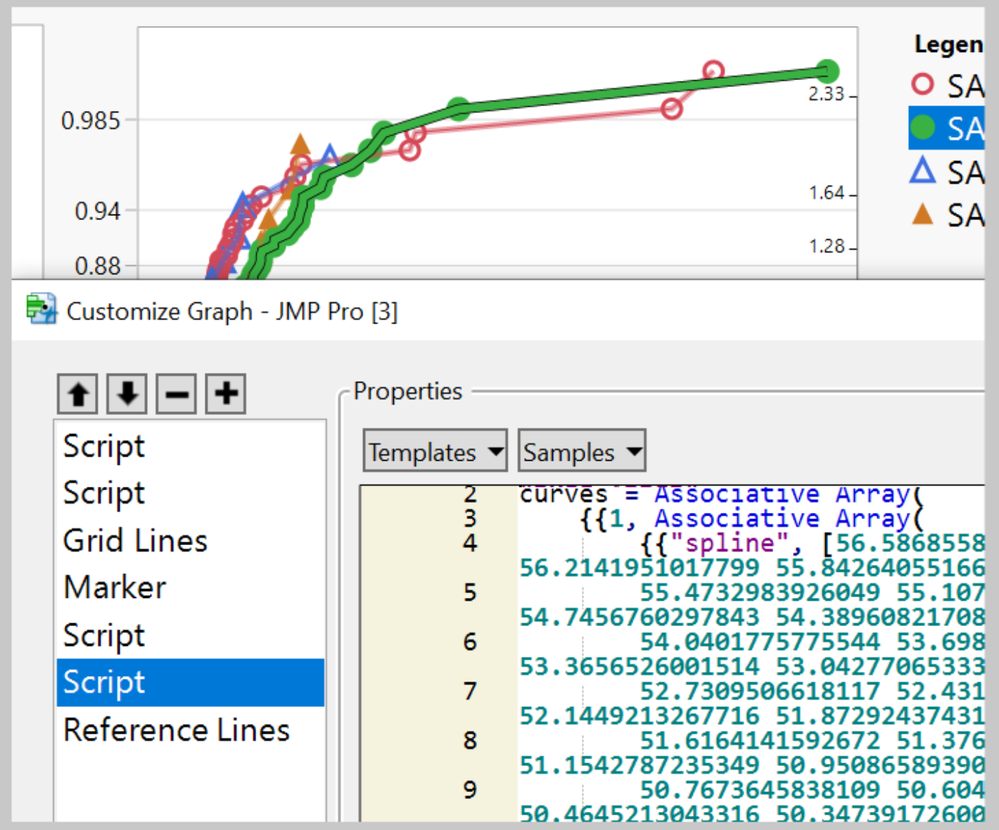Screen dimensions: 999x830
Task: Remove item with the minus button
Action: pyautogui.click(x=176, y=394)
